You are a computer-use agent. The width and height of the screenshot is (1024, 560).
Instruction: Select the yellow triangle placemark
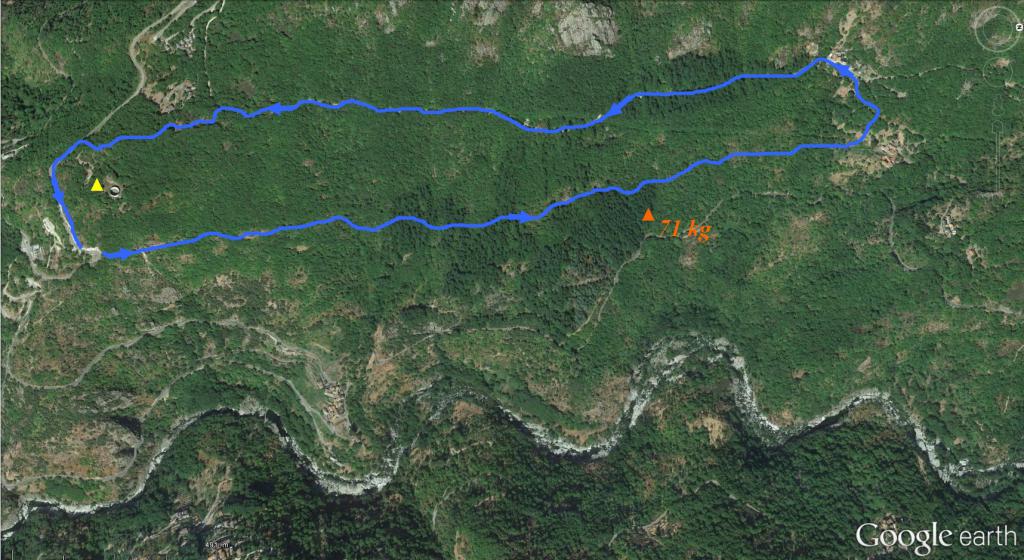coord(97,185)
